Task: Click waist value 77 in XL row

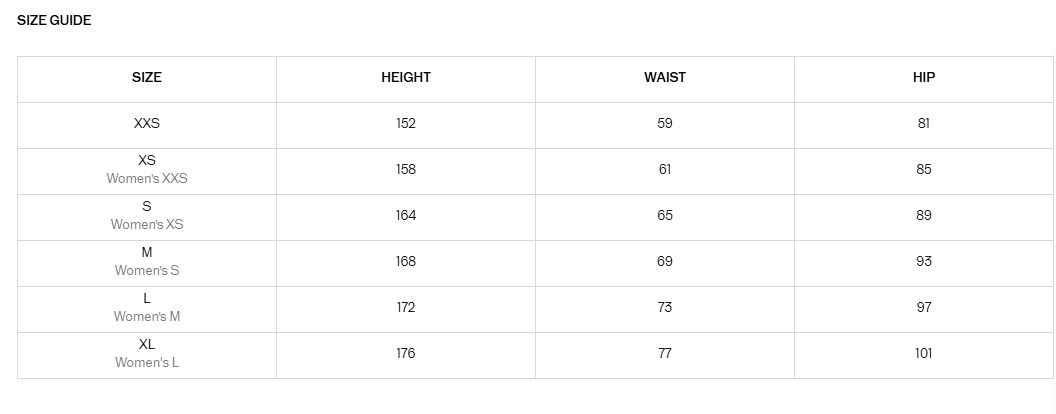Action: click(665, 354)
